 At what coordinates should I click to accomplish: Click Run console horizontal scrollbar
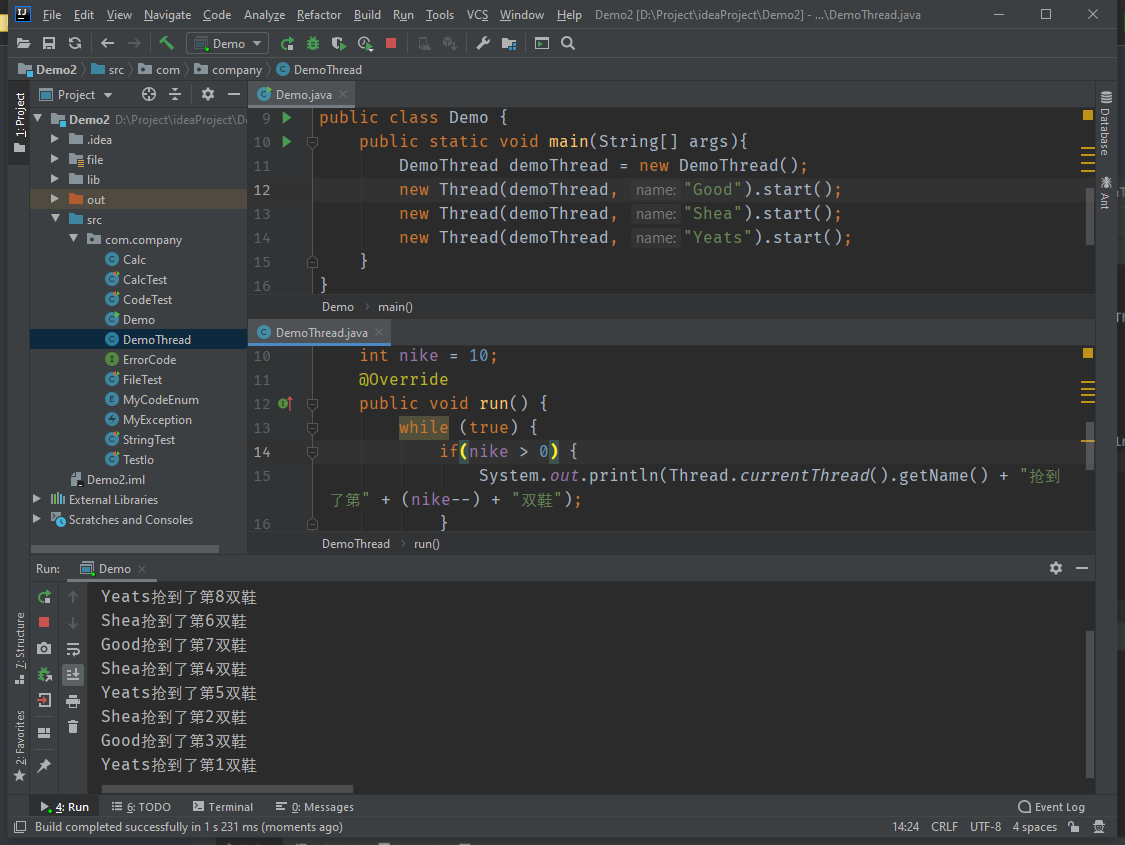[x=227, y=788]
